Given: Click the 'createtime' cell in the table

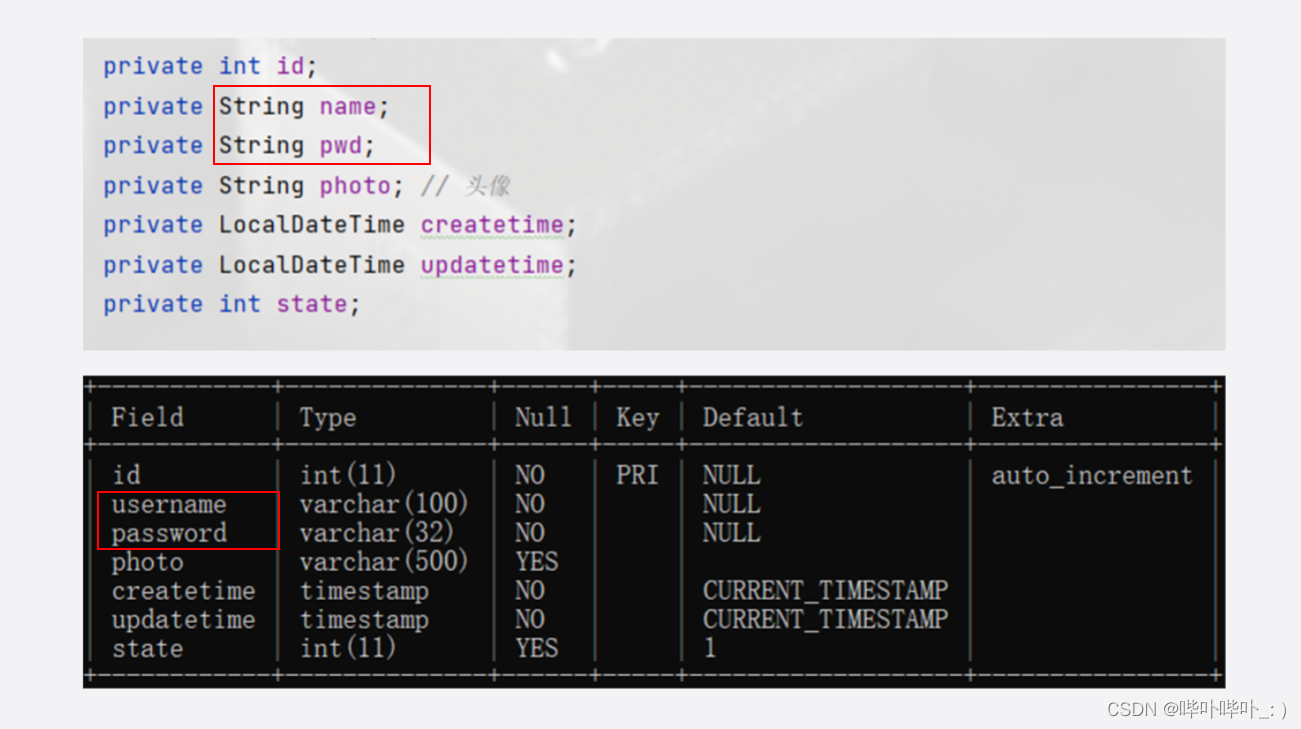Looking at the screenshot, I should pos(183,591).
